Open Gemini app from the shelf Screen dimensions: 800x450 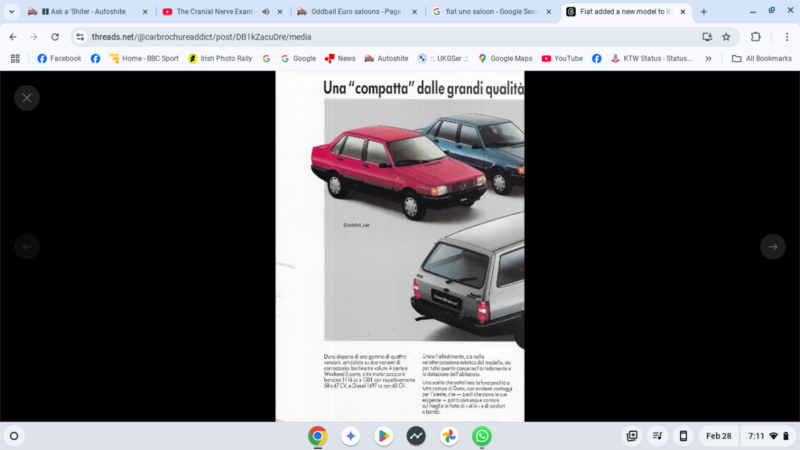(x=351, y=436)
